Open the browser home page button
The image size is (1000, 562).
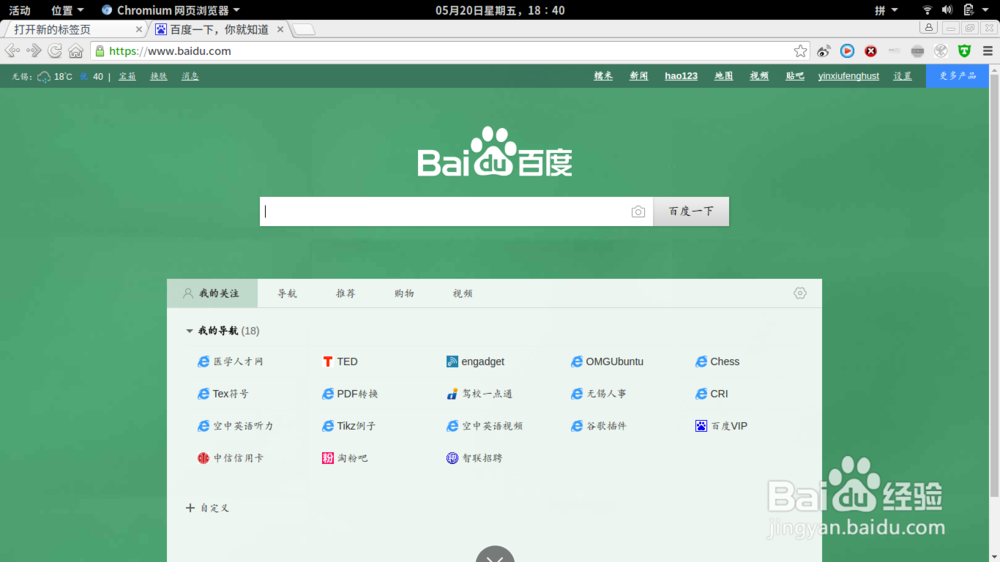pyautogui.click(x=76, y=50)
